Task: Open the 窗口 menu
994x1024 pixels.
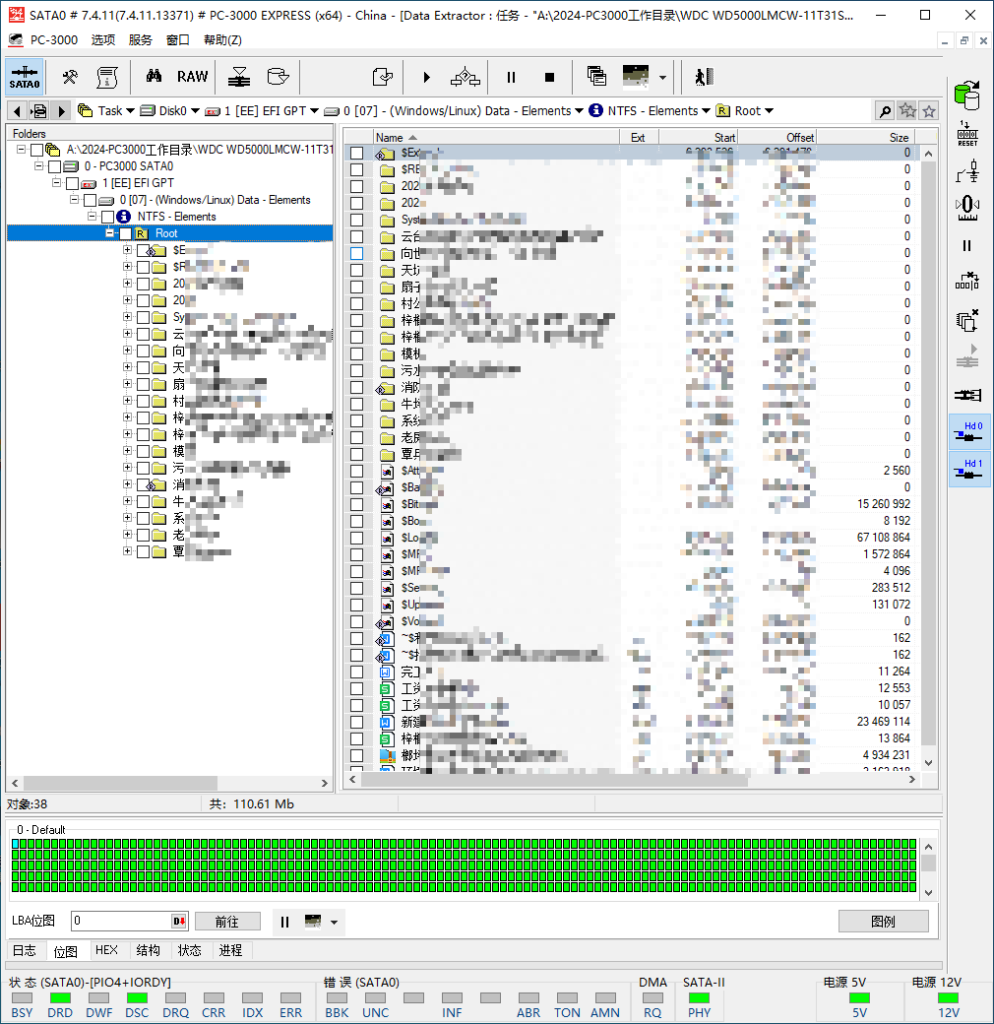Action: pos(178,40)
